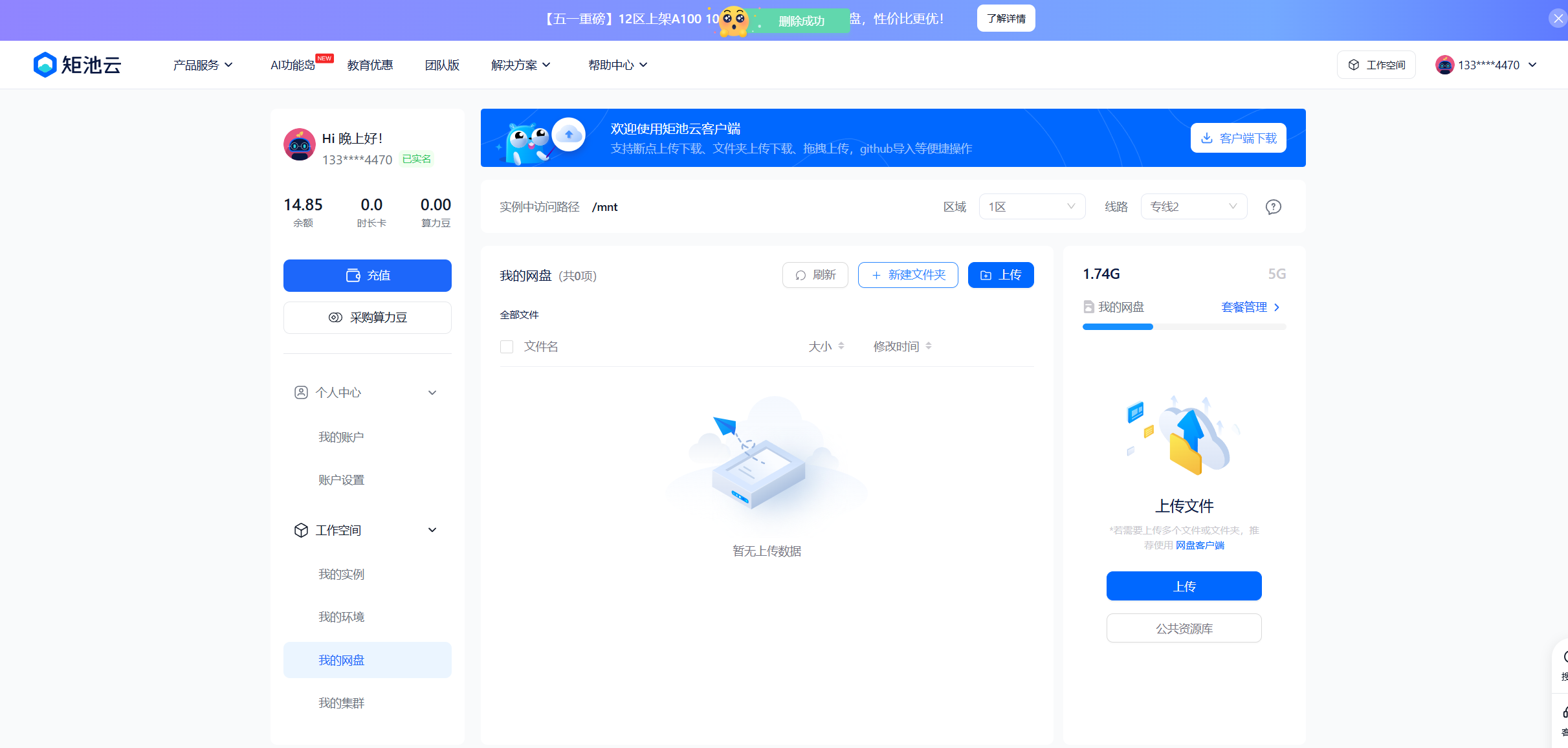The width and height of the screenshot is (1568, 748).
Task: Click the storage usage progress bar
Action: 1184,327
